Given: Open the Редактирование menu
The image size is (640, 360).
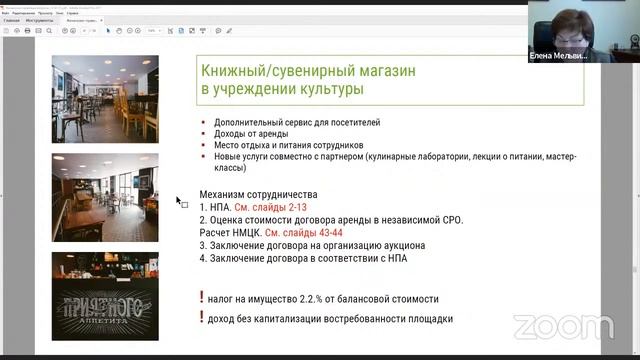Looking at the screenshot, I should (x=23, y=13).
